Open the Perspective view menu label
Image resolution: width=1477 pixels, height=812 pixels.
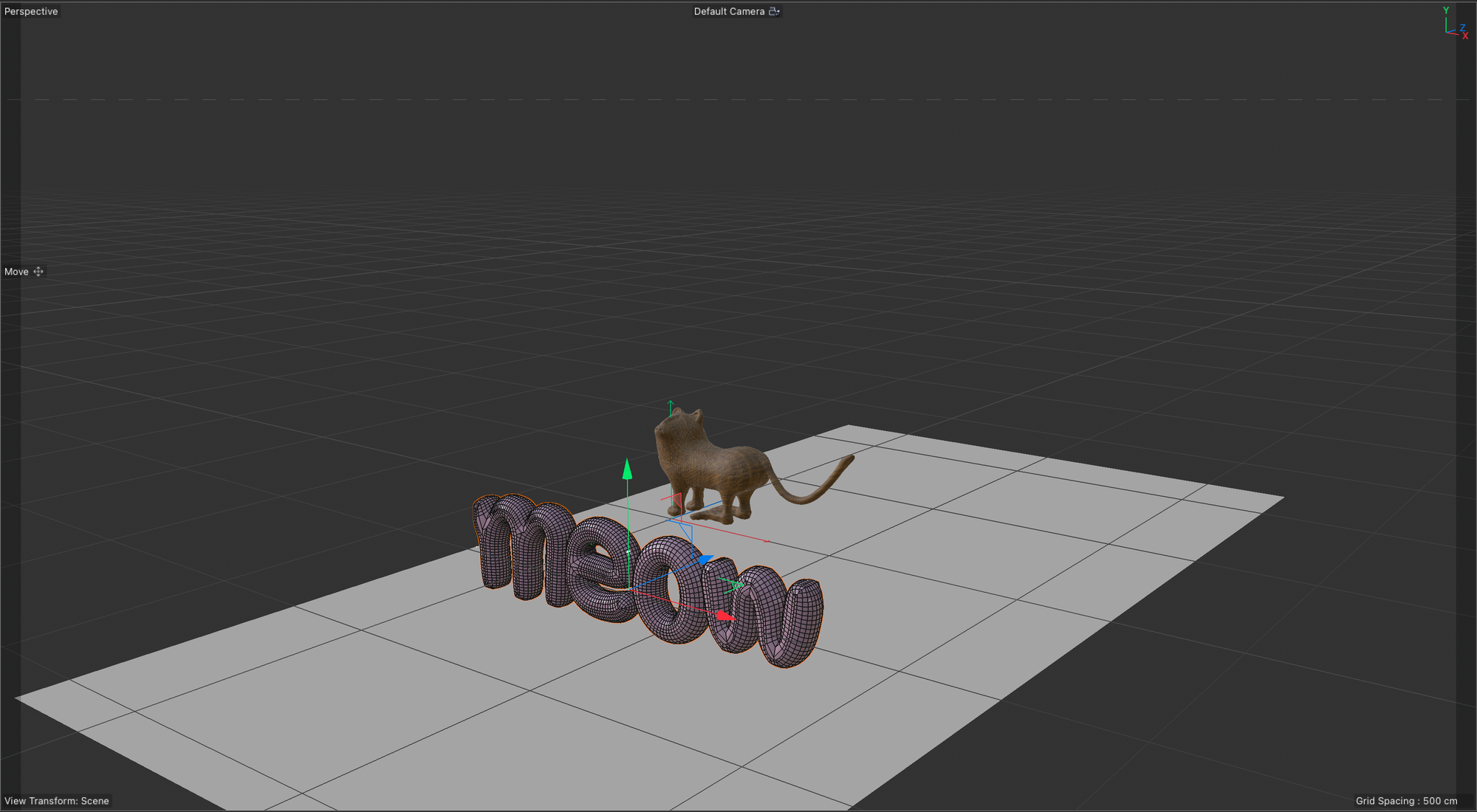(x=31, y=11)
